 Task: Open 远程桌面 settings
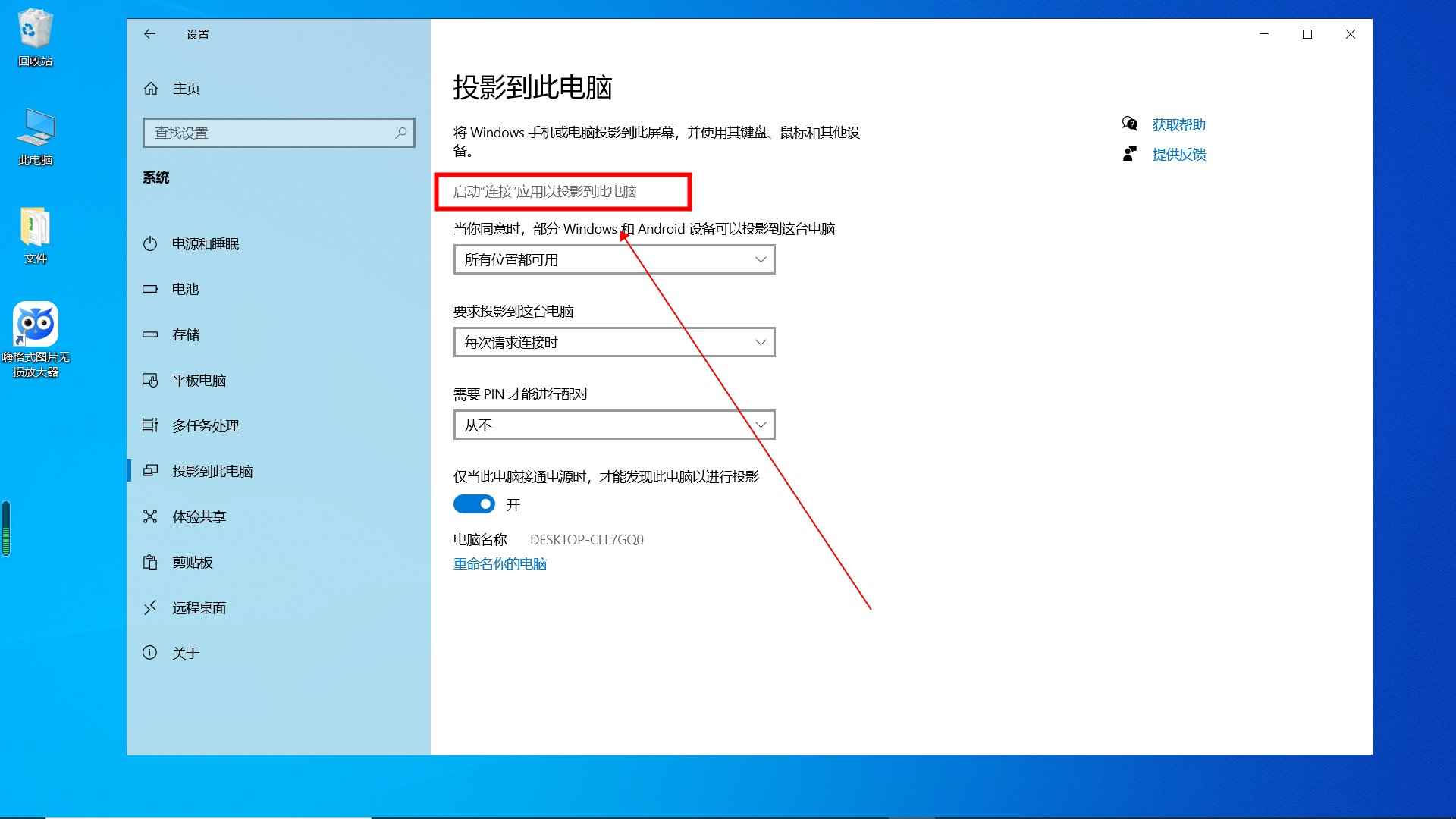point(199,607)
